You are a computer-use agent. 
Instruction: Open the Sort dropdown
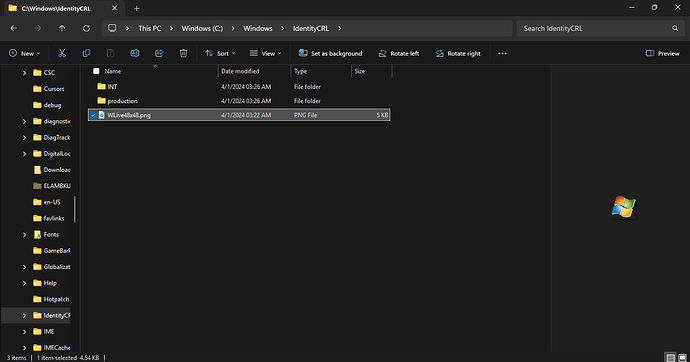pyautogui.click(x=220, y=53)
